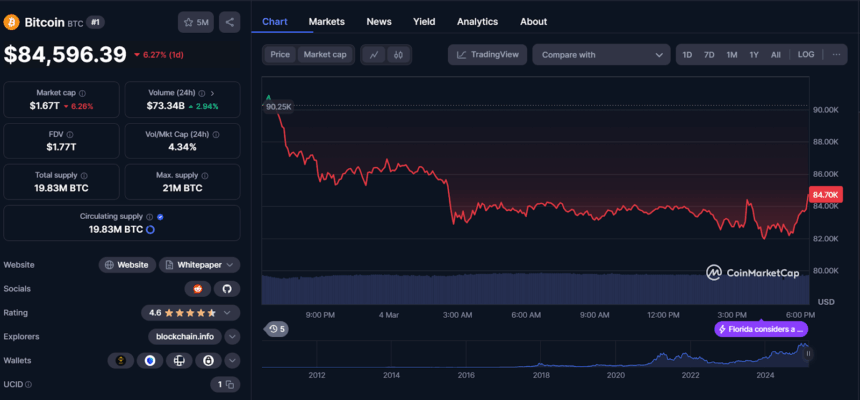Select the 1M time range

click(x=732, y=55)
